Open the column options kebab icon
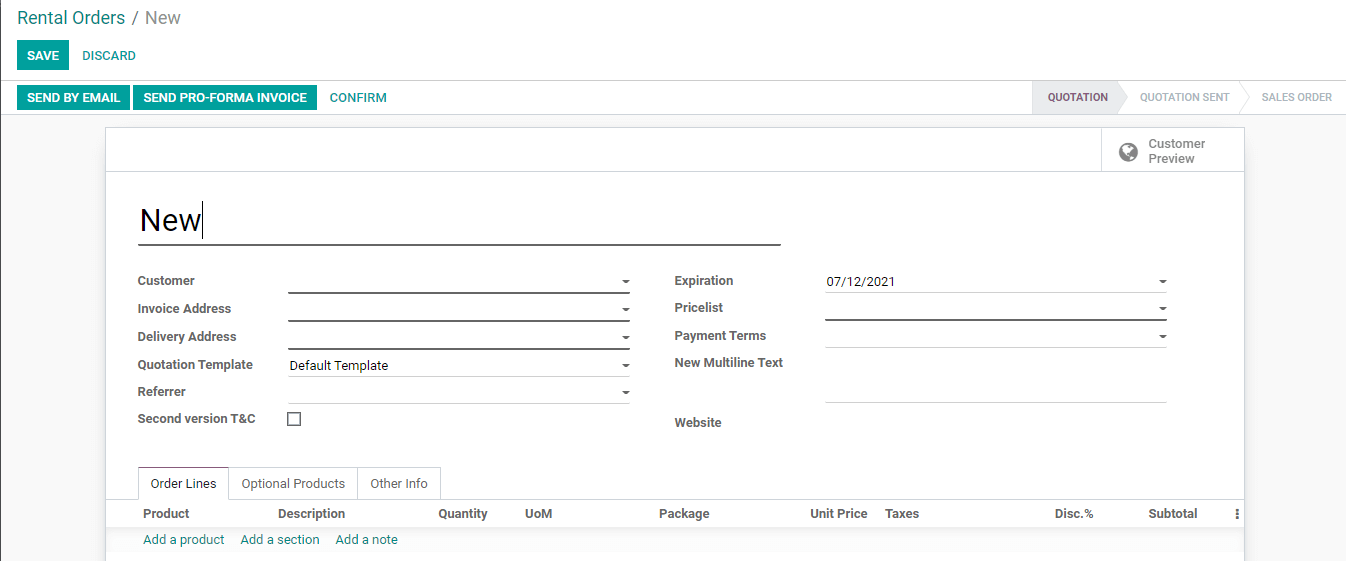This screenshot has height=561, width=1346. pyautogui.click(x=1237, y=514)
